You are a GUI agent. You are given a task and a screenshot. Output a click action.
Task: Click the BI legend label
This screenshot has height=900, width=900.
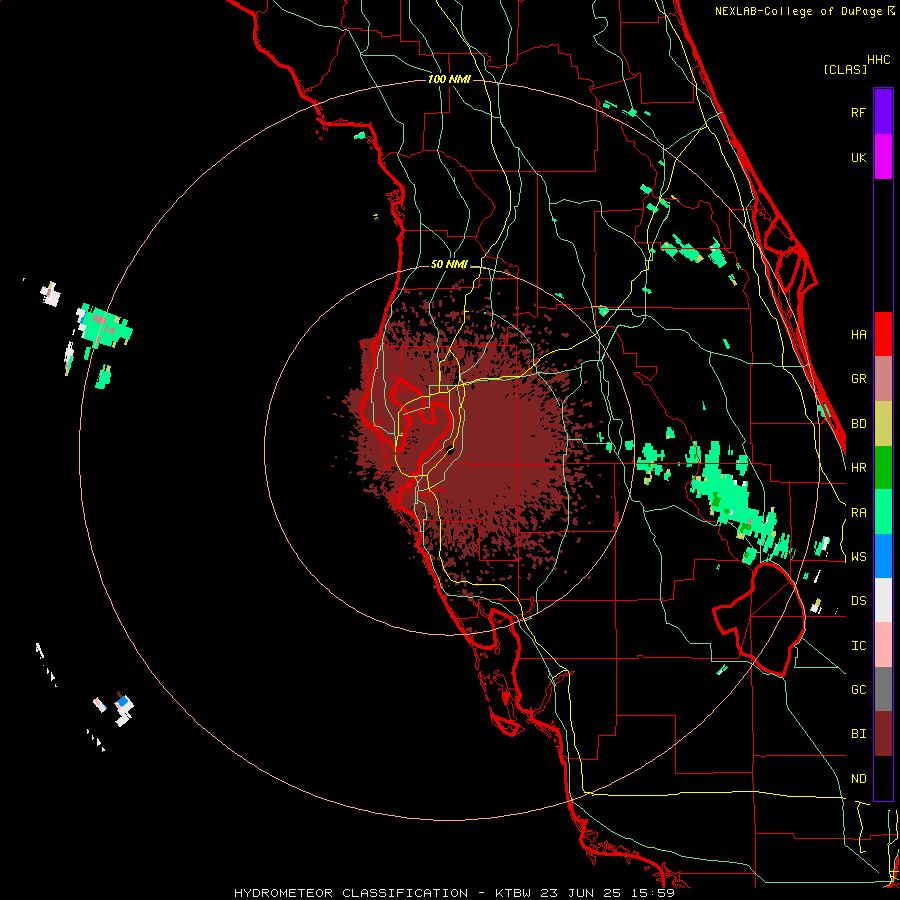[x=858, y=734]
